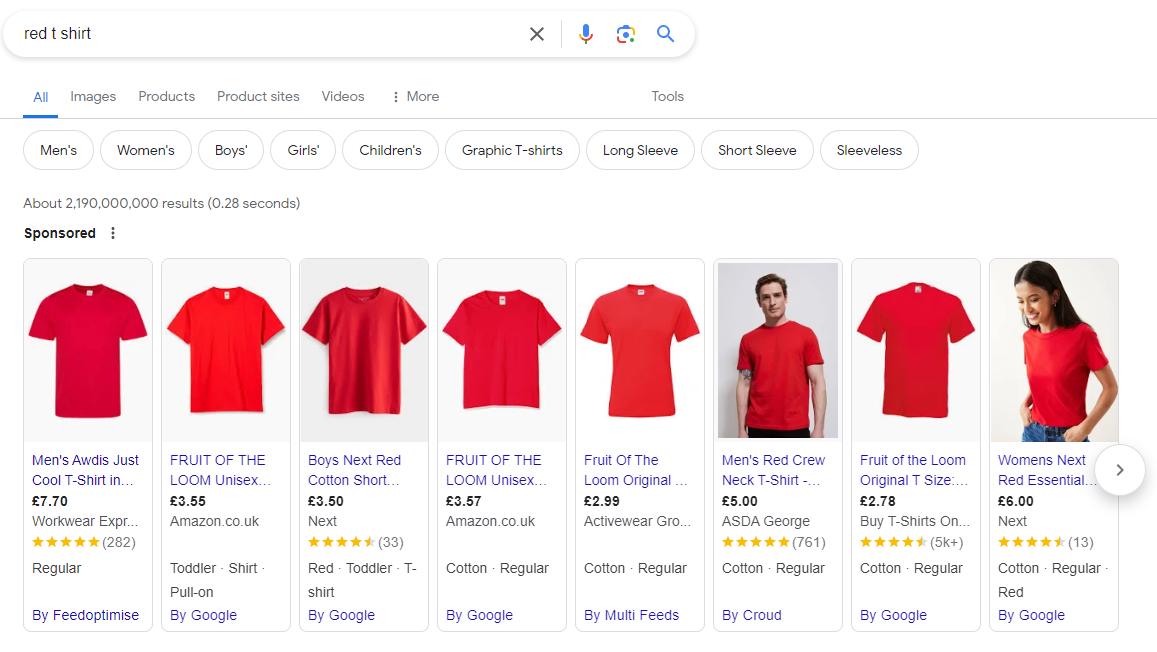Apply the Boys' filter chip
The width and height of the screenshot is (1157, 652).
point(231,150)
